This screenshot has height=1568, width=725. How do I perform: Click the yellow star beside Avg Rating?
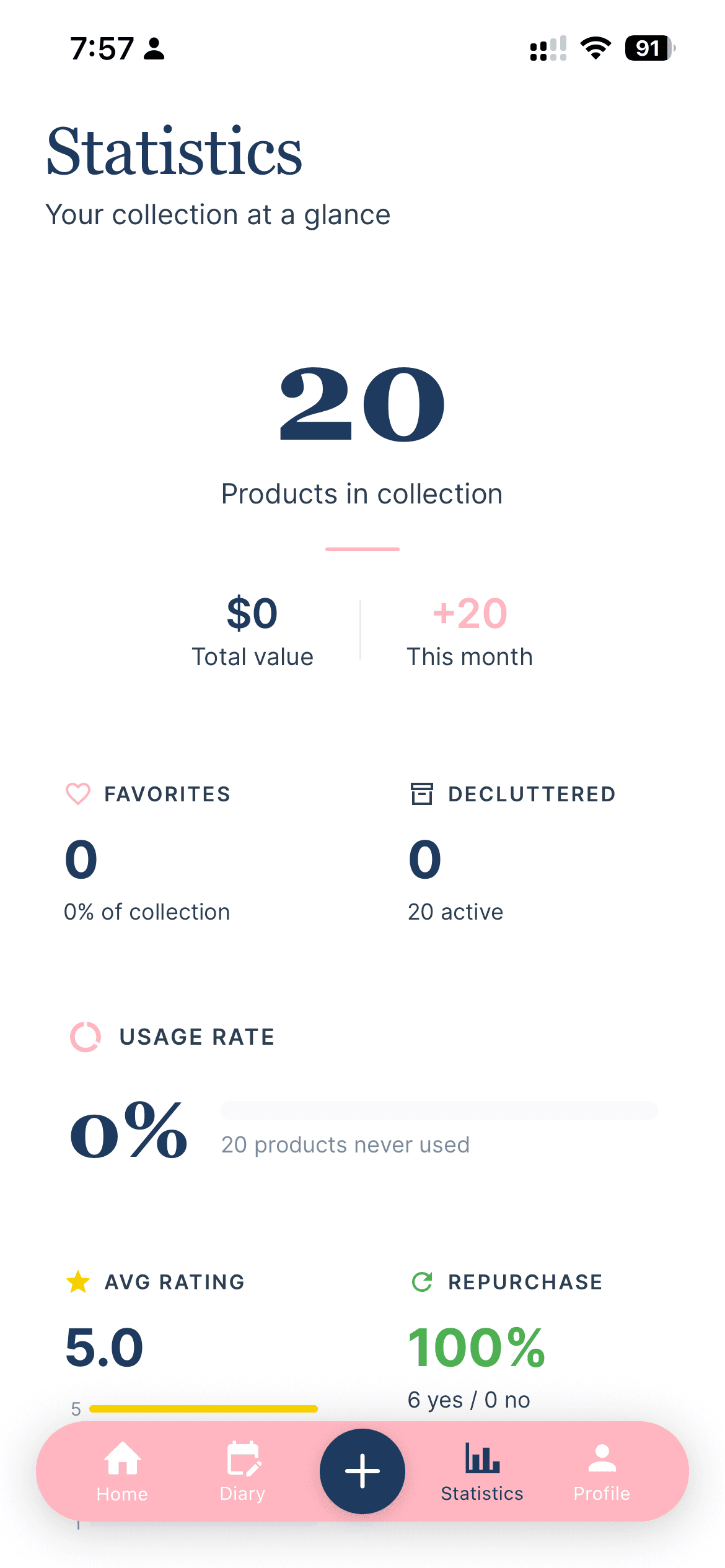click(x=78, y=1282)
